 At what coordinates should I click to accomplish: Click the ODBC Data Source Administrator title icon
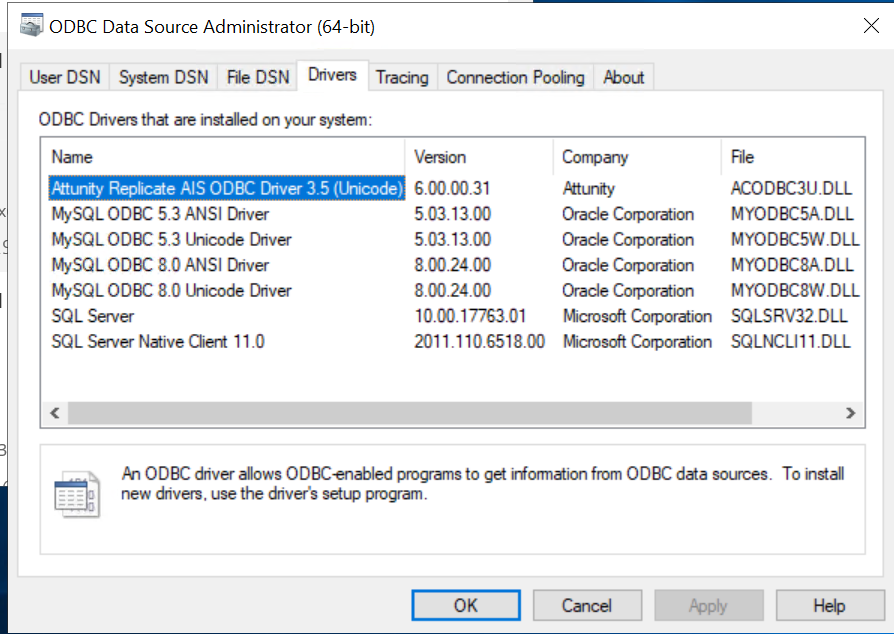pyautogui.click(x=31, y=26)
